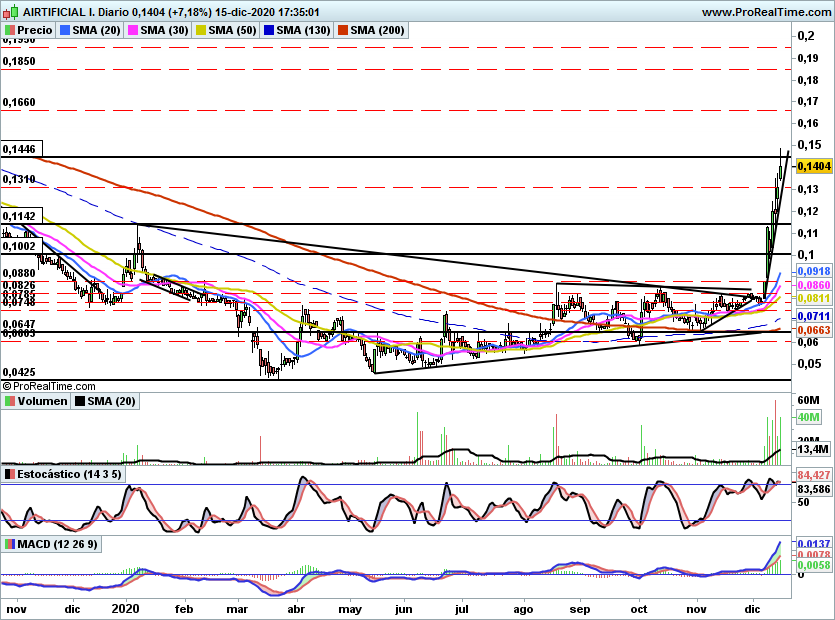Click the 0,1660 level label
The image size is (835, 620).
coord(19,102)
